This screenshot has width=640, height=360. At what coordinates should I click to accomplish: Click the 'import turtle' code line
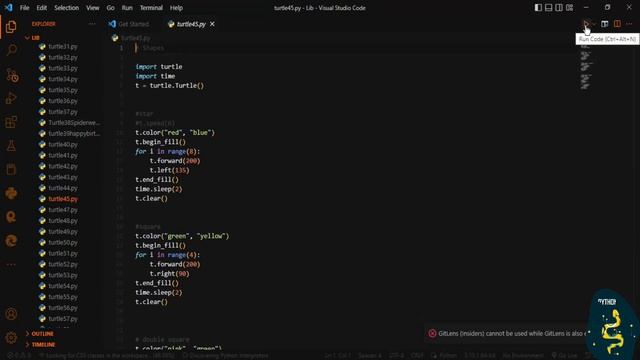(159, 67)
